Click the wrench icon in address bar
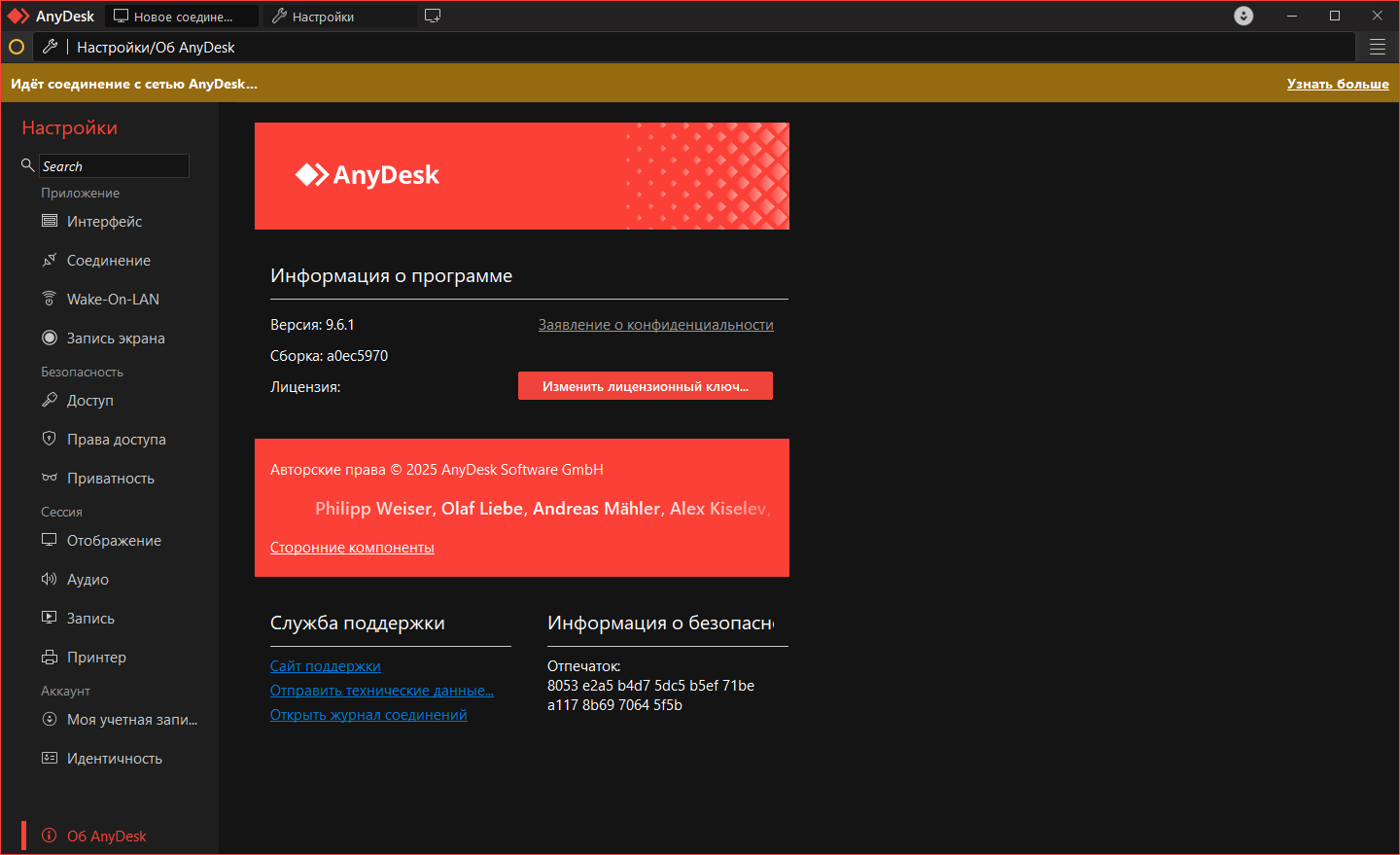 [51, 46]
